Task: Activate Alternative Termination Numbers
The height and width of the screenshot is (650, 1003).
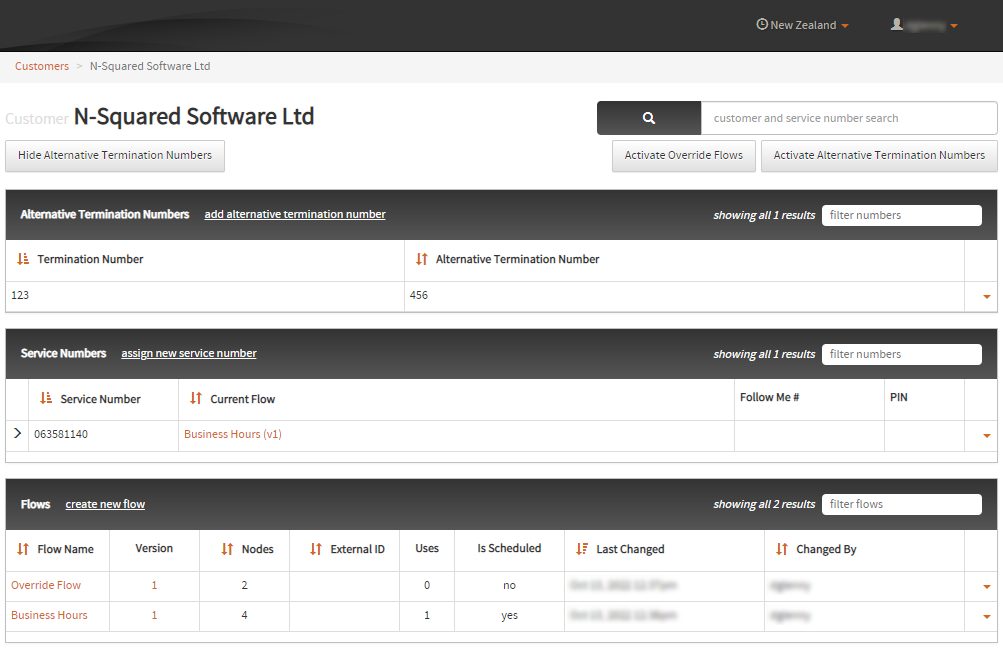Action: pos(879,156)
